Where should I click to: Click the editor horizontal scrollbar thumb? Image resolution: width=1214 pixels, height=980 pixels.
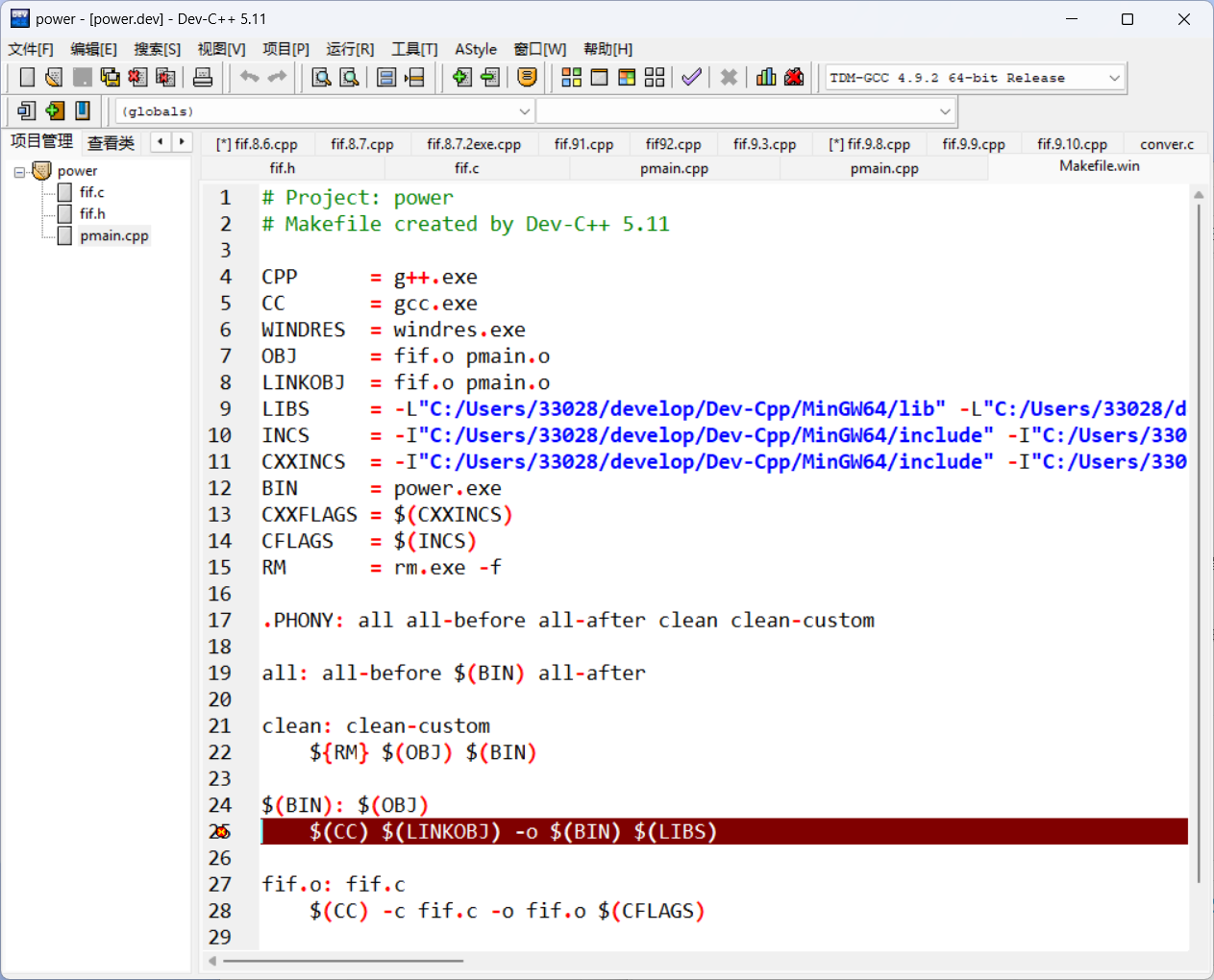[x=343, y=960]
